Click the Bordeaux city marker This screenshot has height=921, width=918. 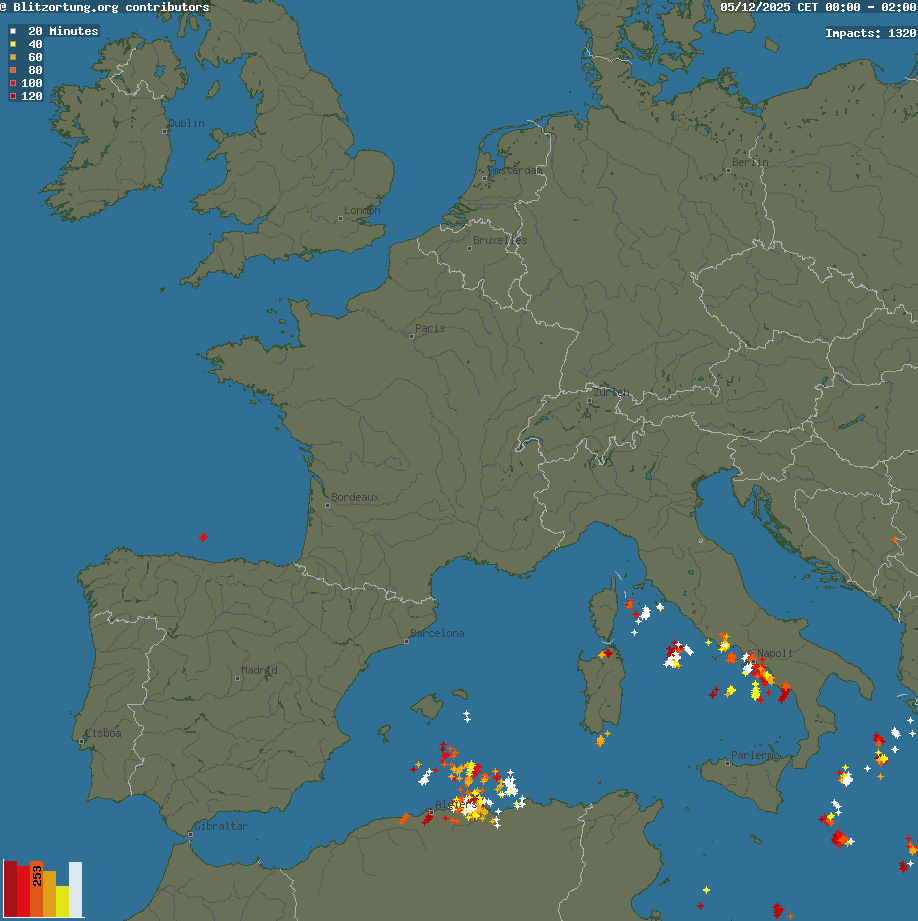(327, 504)
